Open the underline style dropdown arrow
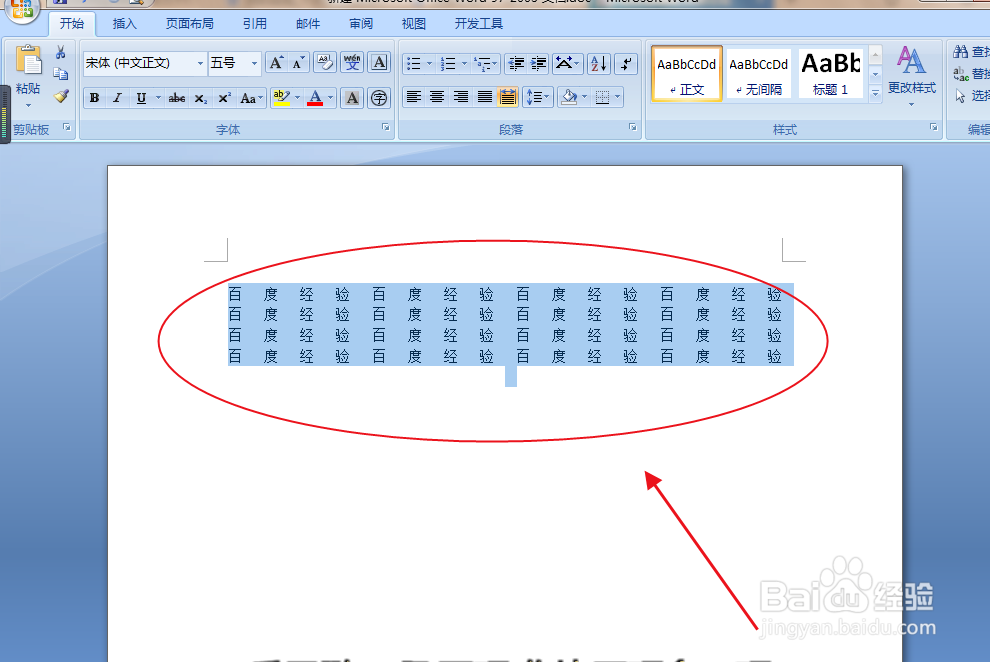The height and width of the screenshot is (662, 990). (x=158, y=98)
